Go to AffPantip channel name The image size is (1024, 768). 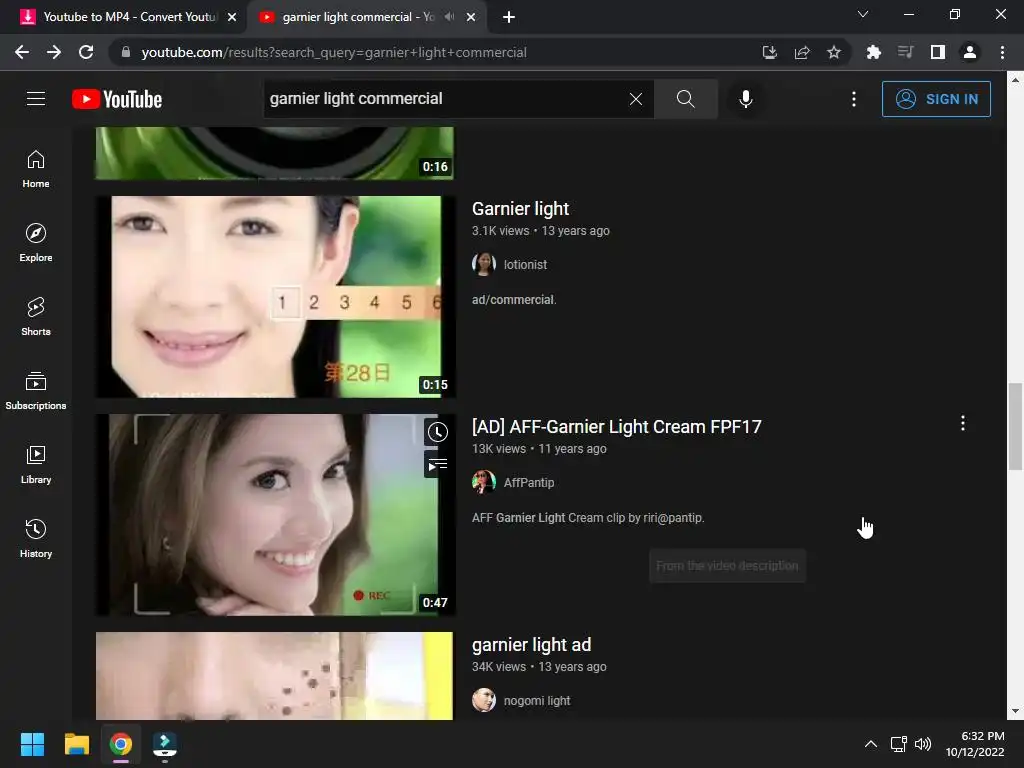click(529, 483)
